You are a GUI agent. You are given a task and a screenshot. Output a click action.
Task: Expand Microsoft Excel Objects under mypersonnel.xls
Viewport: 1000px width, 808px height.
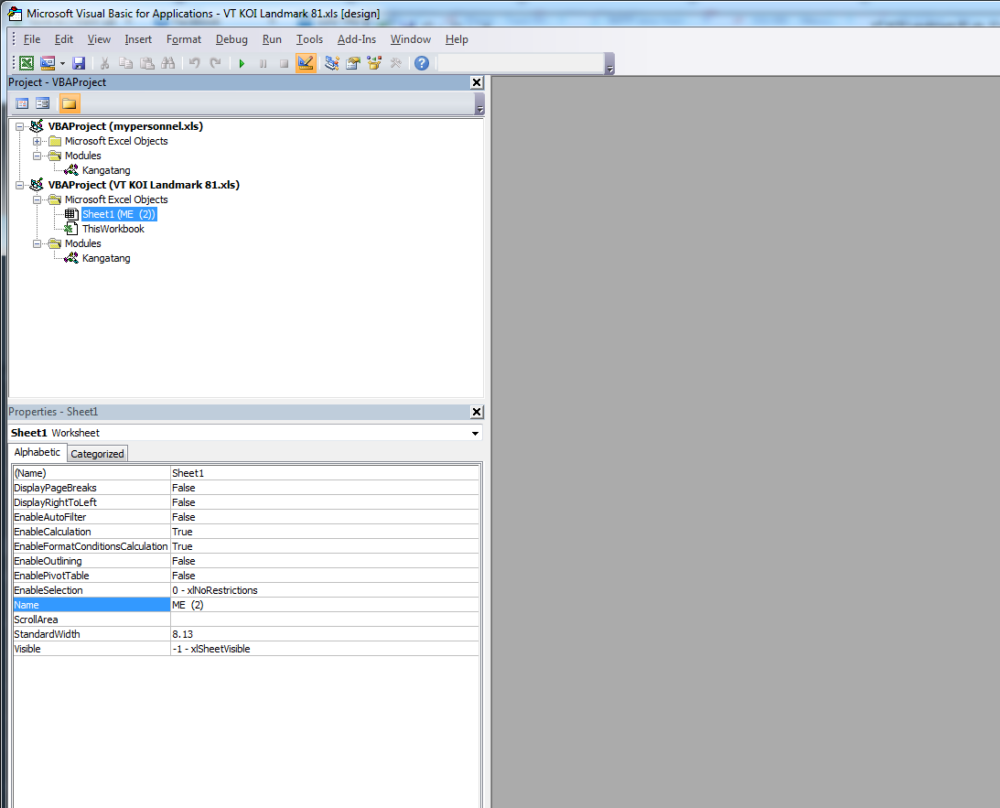coord(37,141)
